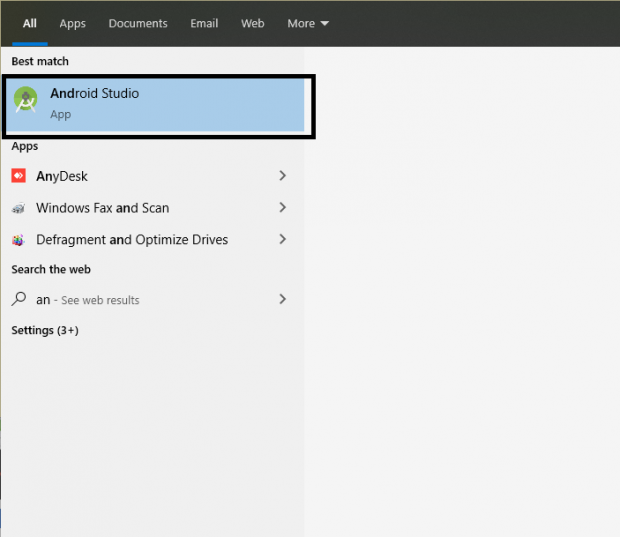Expand the web results arrow for 'an'
This screenshot has height=537, width=620.
coord(283,299)
